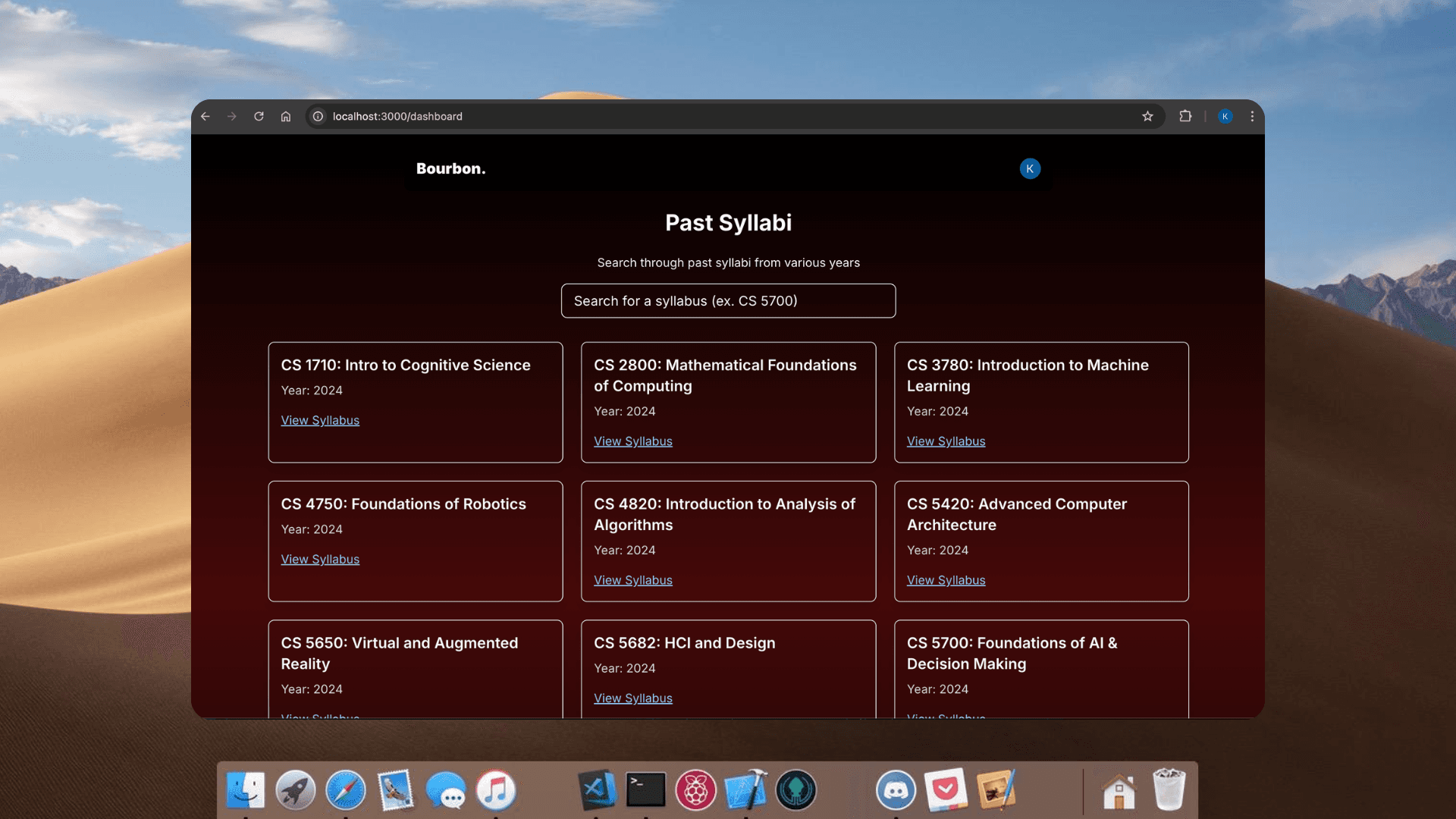Click the Bourbon. logo
1456x819 pixels.
coord(450,168)
